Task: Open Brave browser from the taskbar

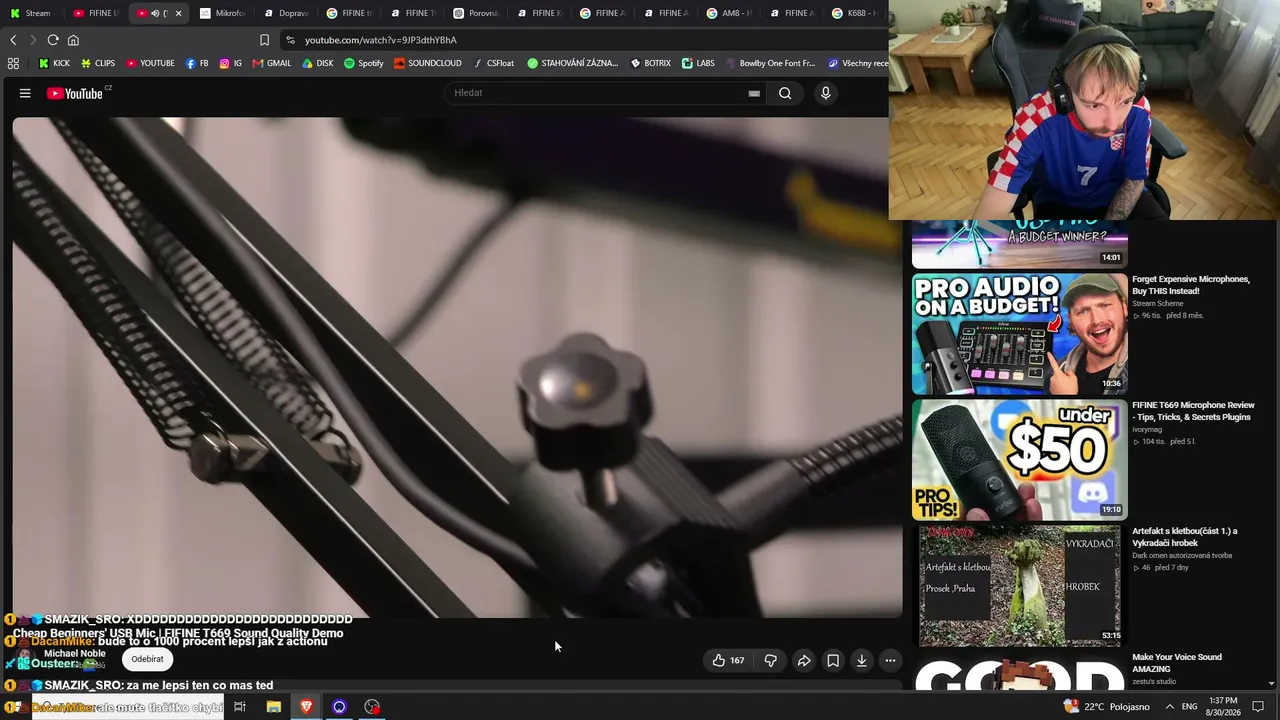Action: point(306,707)
